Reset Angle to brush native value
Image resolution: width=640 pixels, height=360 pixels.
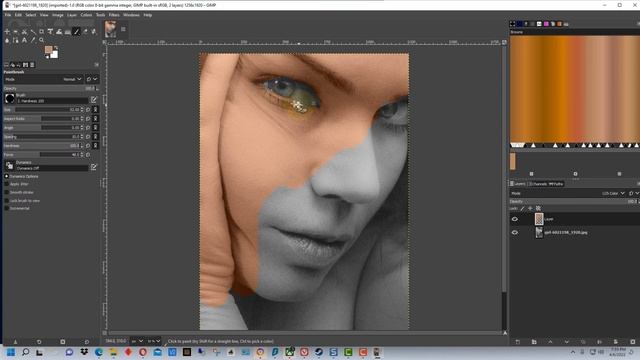coord(88,127)
